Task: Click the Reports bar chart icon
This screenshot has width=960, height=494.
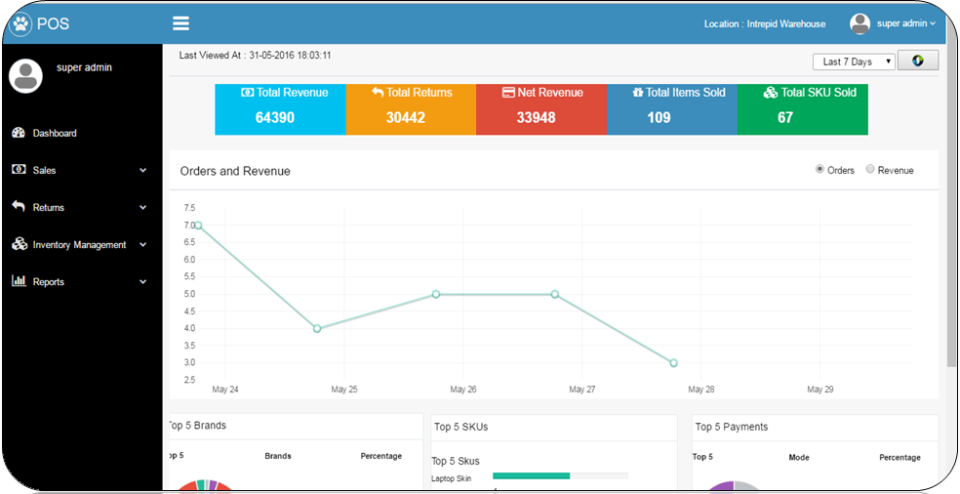Action: coord(19,281)
